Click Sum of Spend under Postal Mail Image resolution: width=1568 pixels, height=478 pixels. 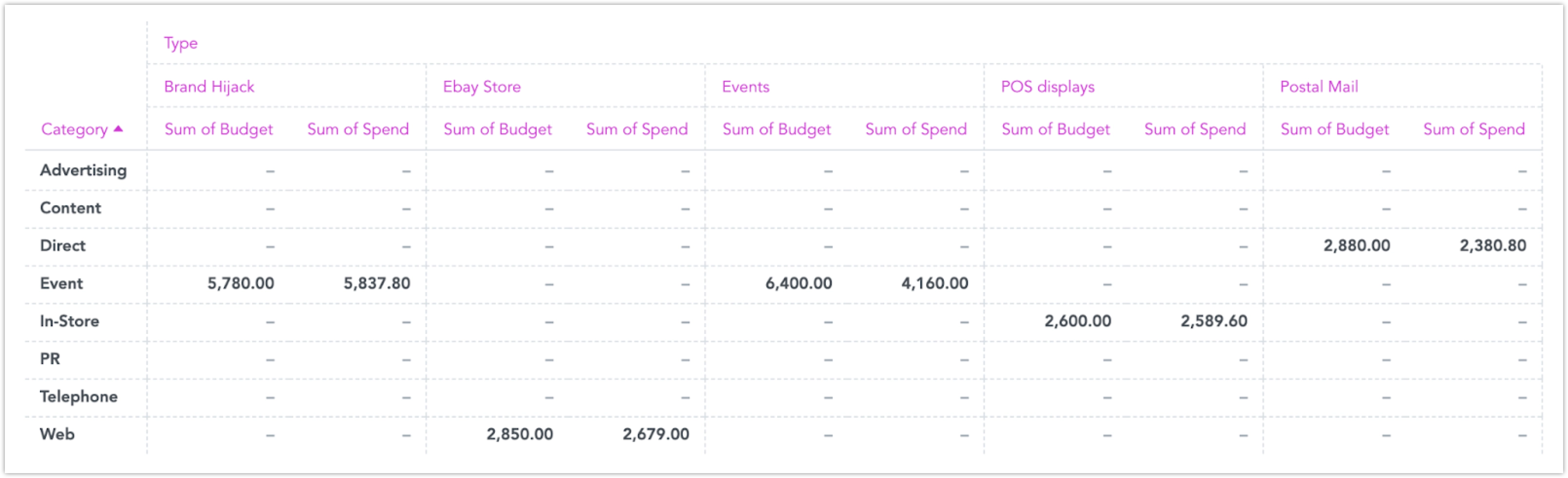tap(1474, 129)
